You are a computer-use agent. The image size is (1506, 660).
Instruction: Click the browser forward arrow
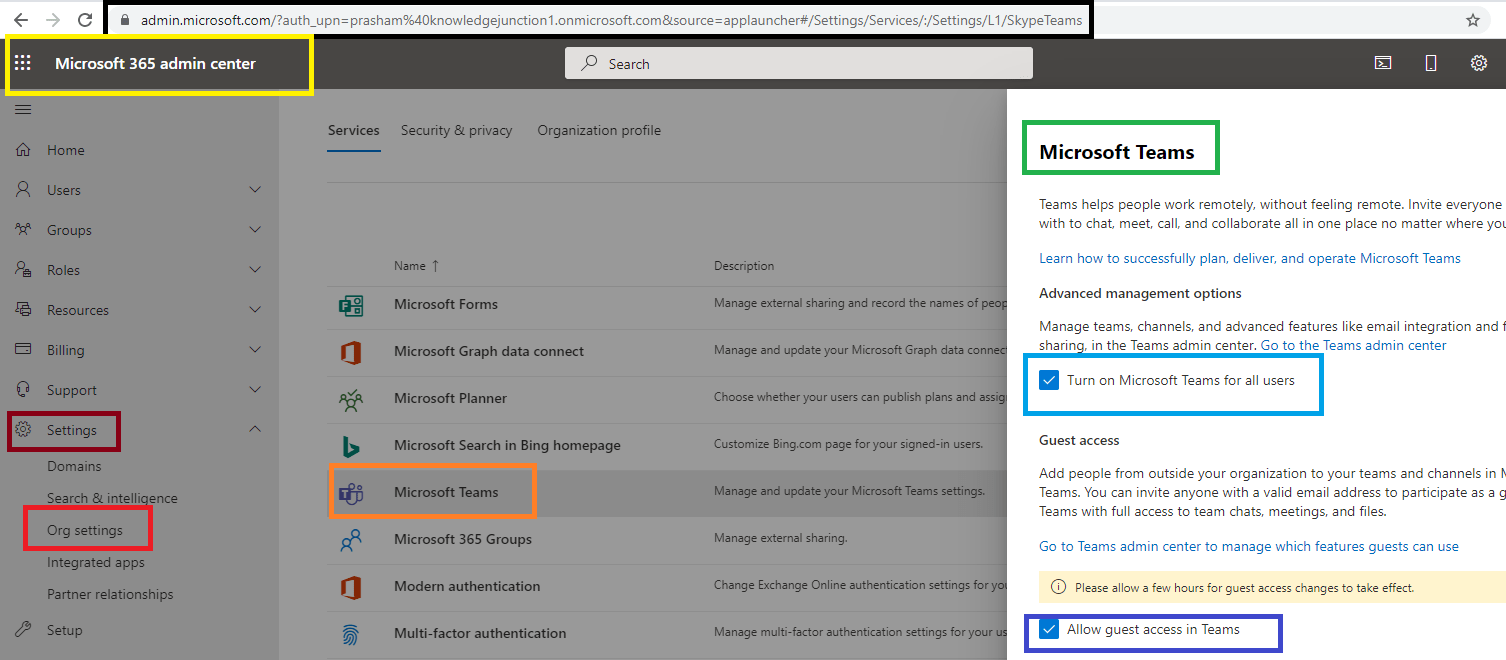[53, 20]
